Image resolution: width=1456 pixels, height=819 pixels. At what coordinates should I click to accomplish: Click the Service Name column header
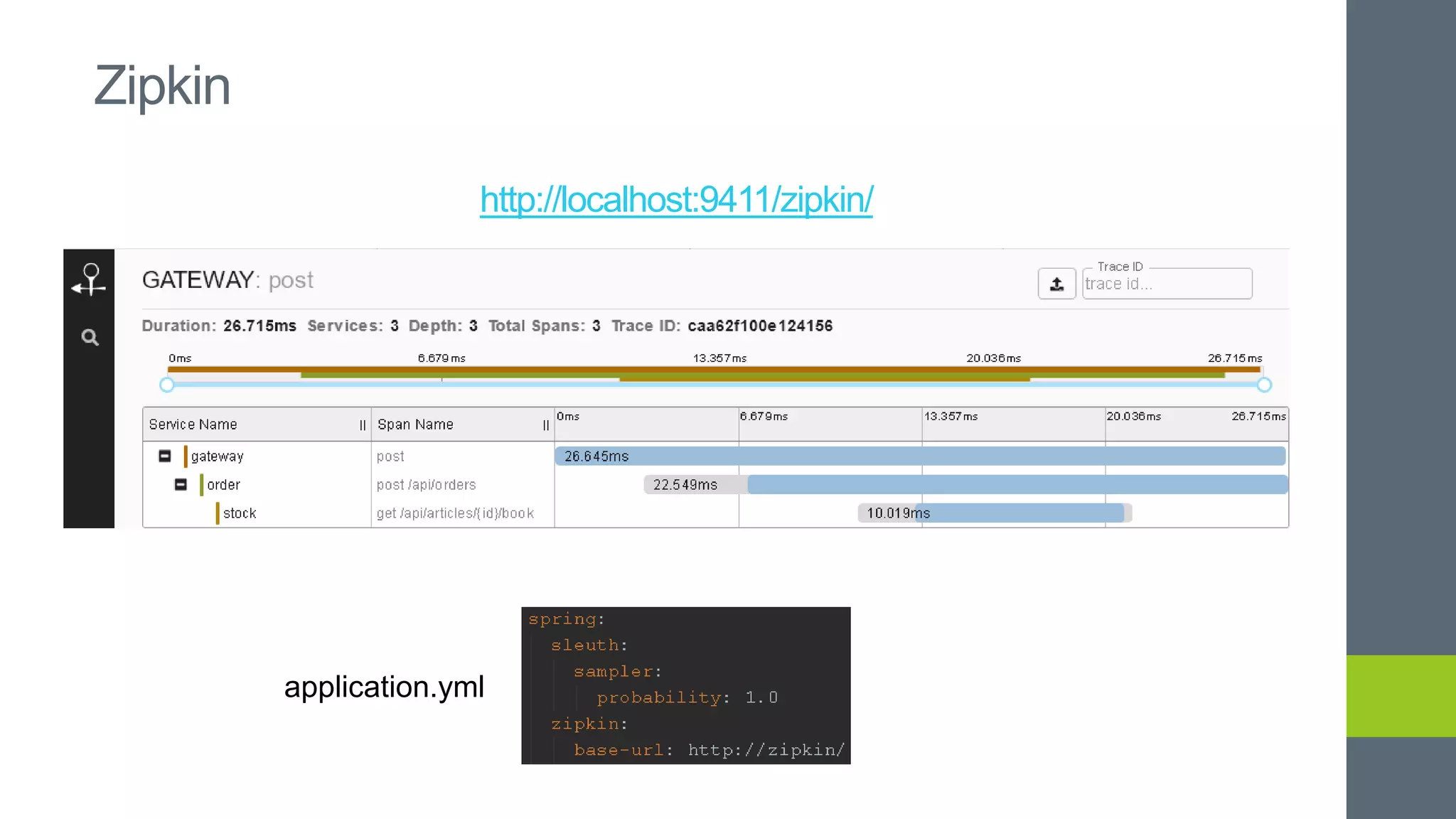click(x=193, y=424)
